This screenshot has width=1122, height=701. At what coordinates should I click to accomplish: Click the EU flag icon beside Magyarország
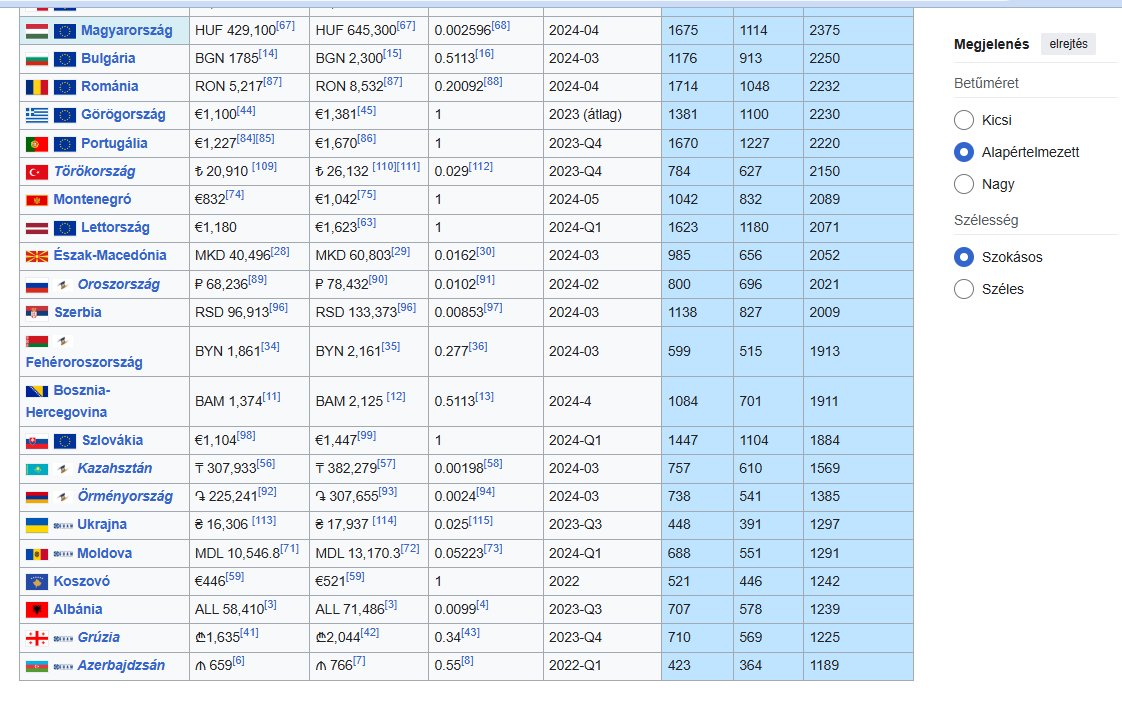point(64,31)
